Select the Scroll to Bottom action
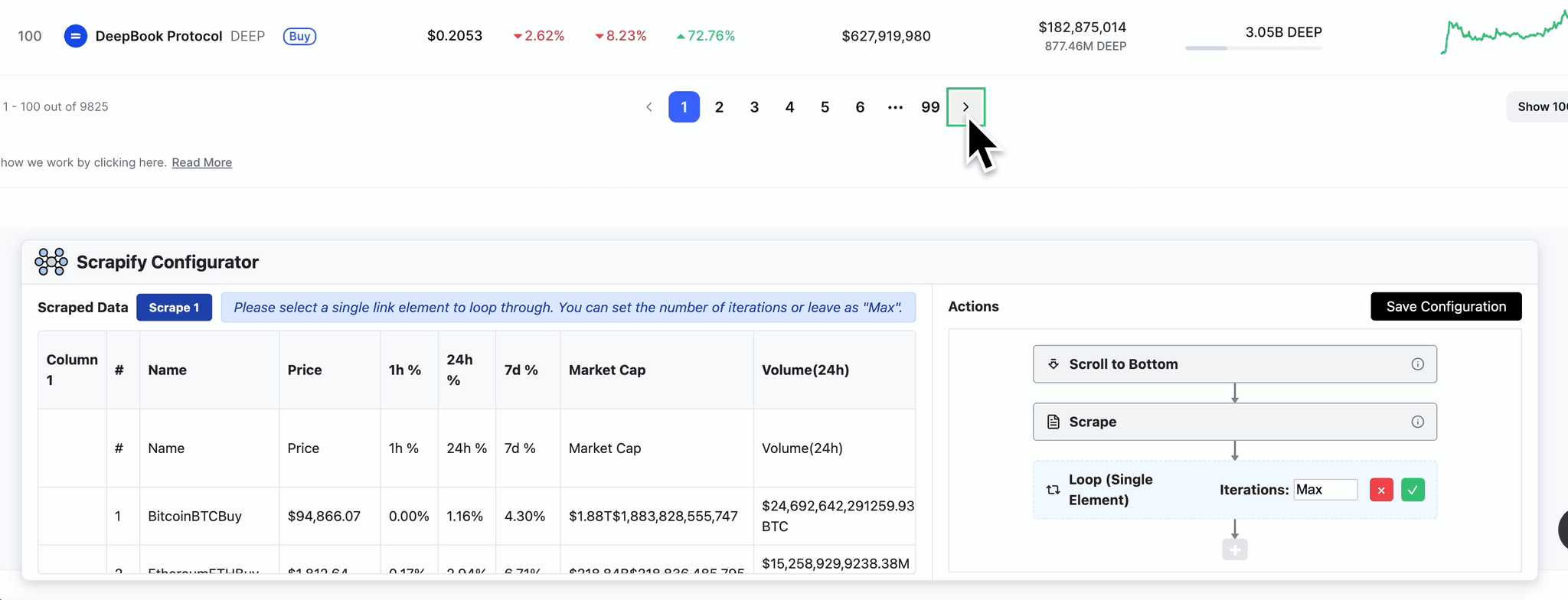The height and width of the screenshot is (600, 1568). tap(1234, 364)
